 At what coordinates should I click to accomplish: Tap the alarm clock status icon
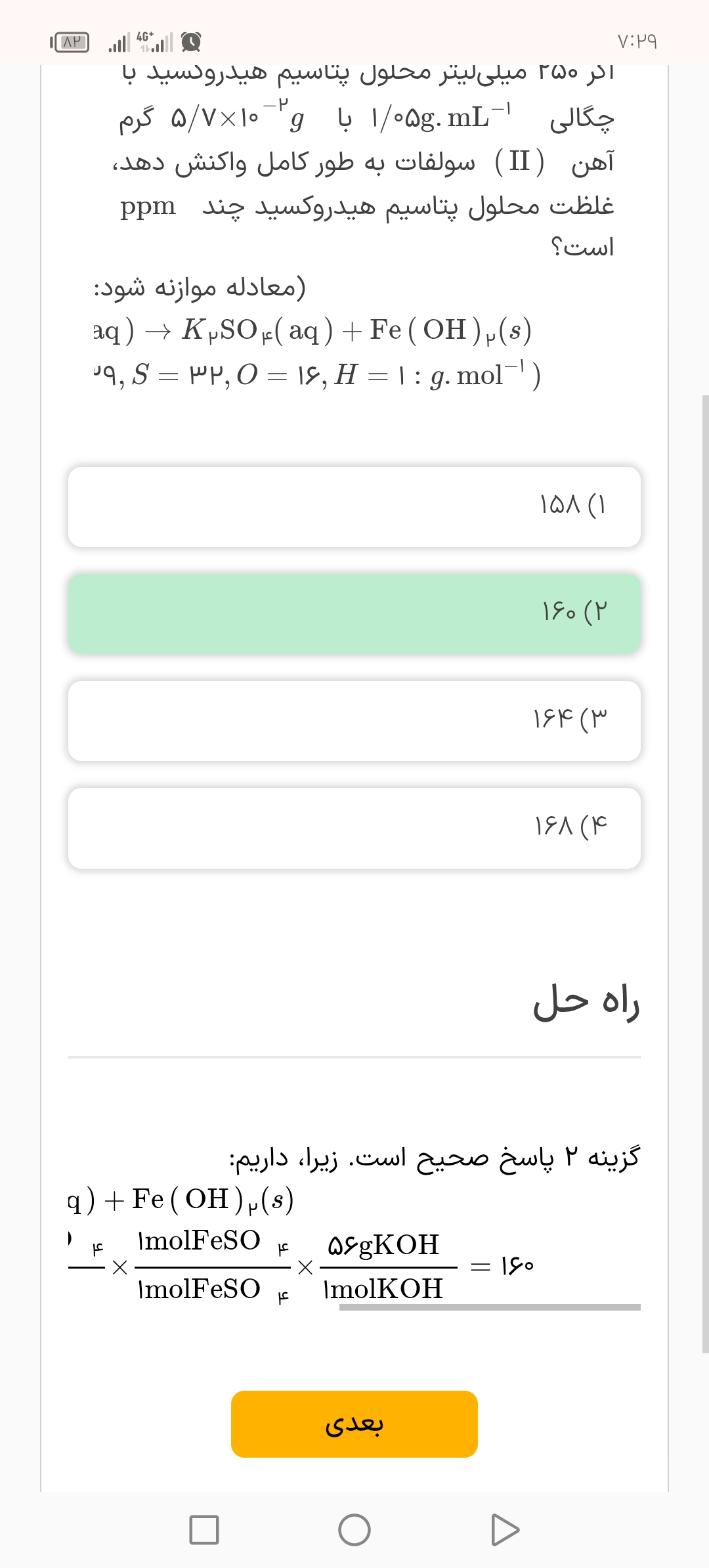pyautogui.click(x=191, y=43)
